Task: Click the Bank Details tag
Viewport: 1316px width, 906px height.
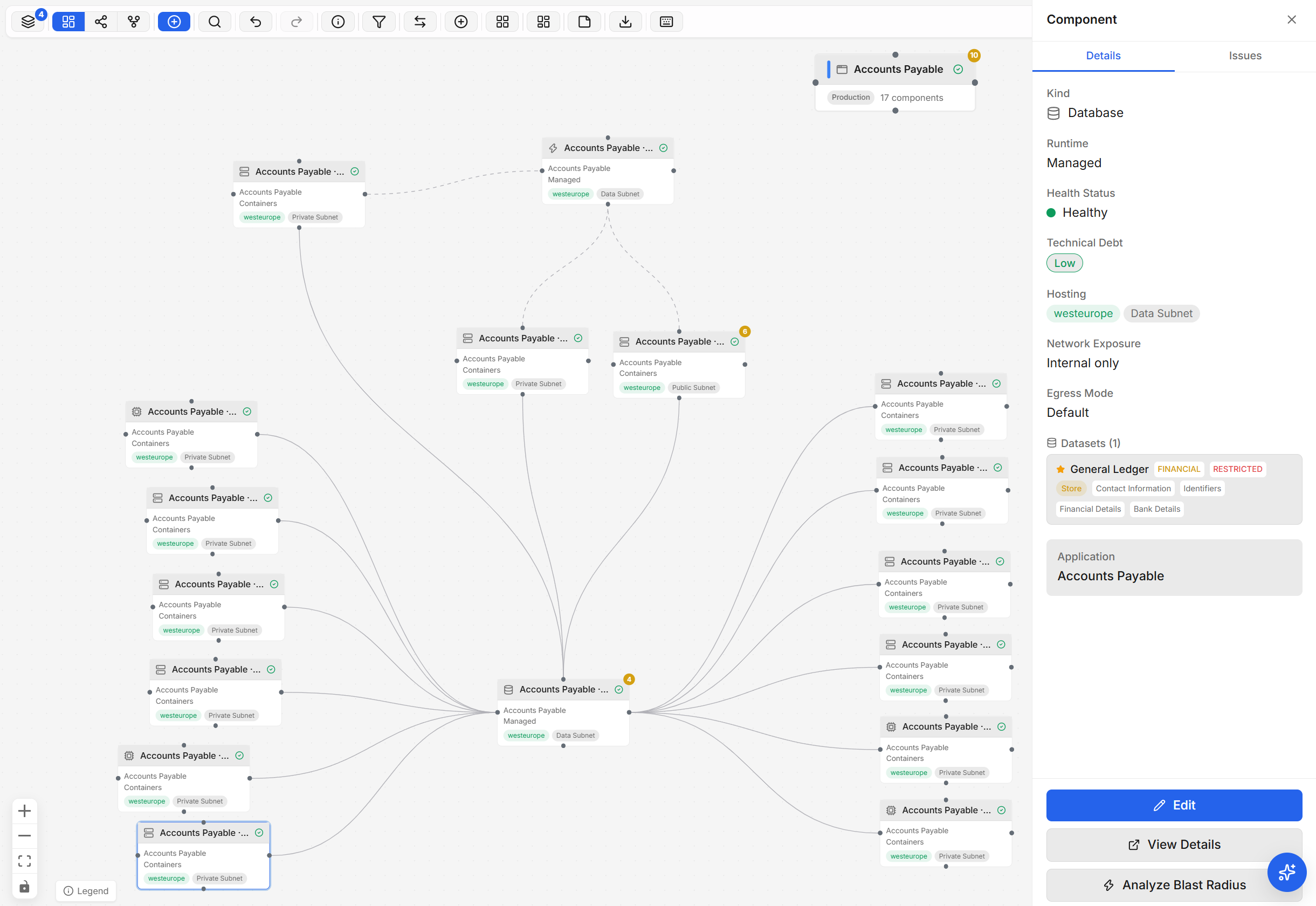Action: [1156, 509]
